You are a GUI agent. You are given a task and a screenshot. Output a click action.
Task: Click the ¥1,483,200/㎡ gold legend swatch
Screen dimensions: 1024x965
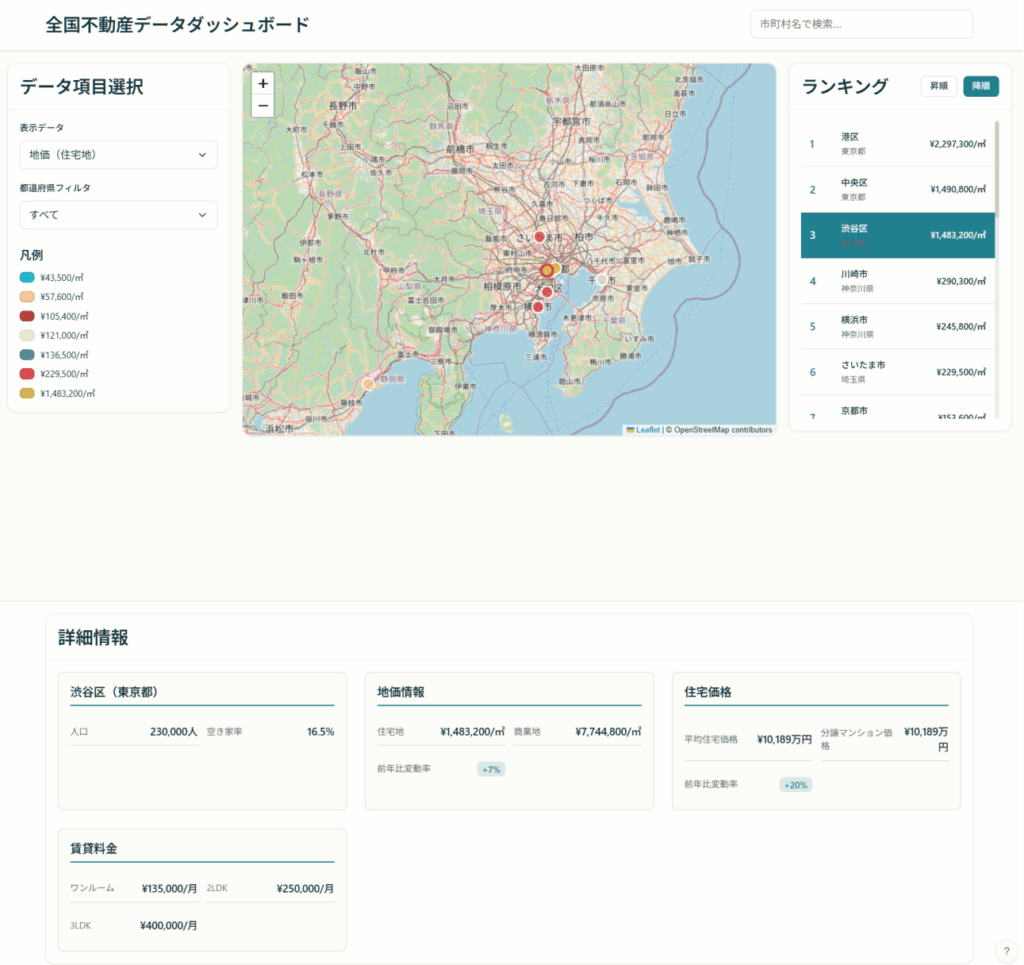pos(27,393)
